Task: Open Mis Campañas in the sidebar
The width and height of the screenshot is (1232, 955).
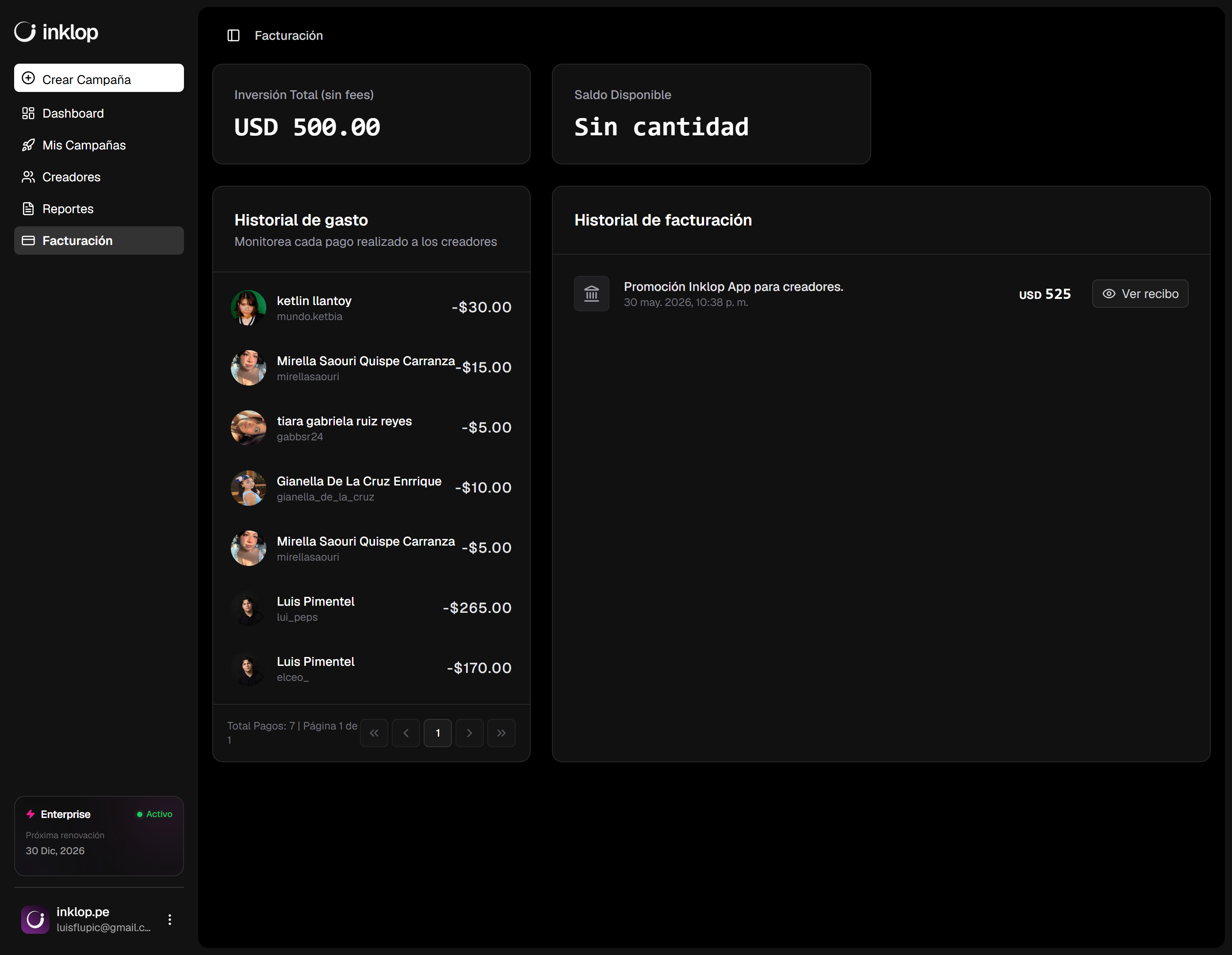Action: [99, 145]
